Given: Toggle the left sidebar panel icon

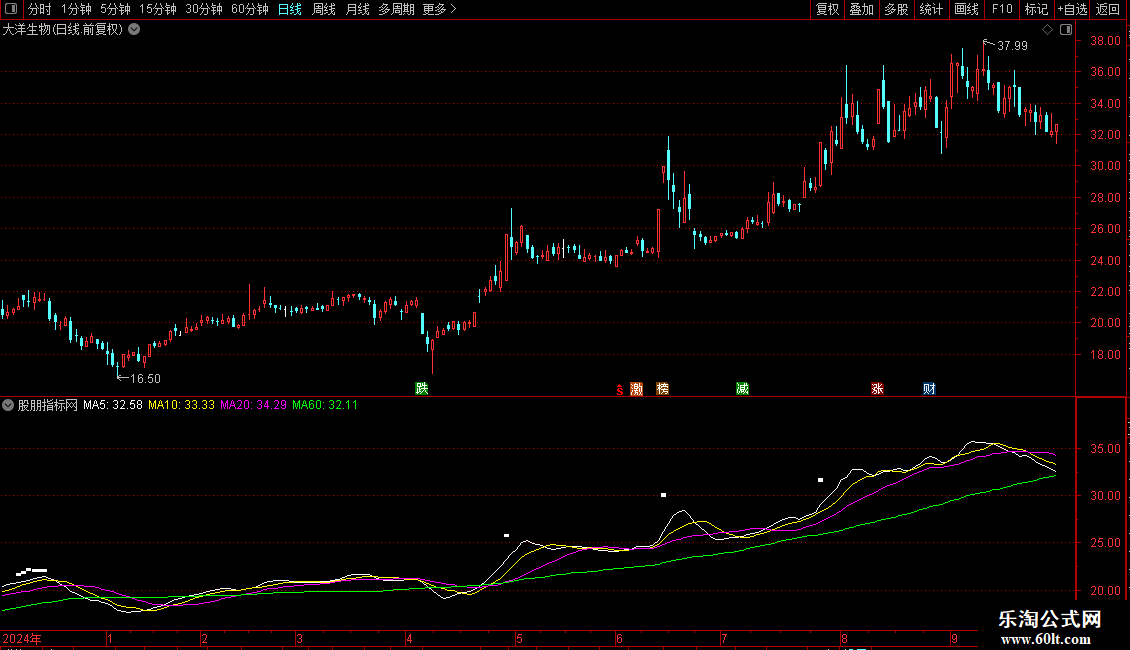Looking at the screenshot, I should click(11, 9).
